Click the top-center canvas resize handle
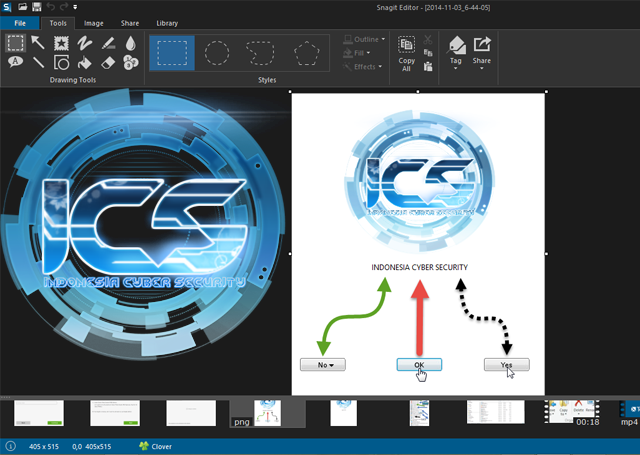The height and width of the screenshot is (455, 640). coord(418,91)
